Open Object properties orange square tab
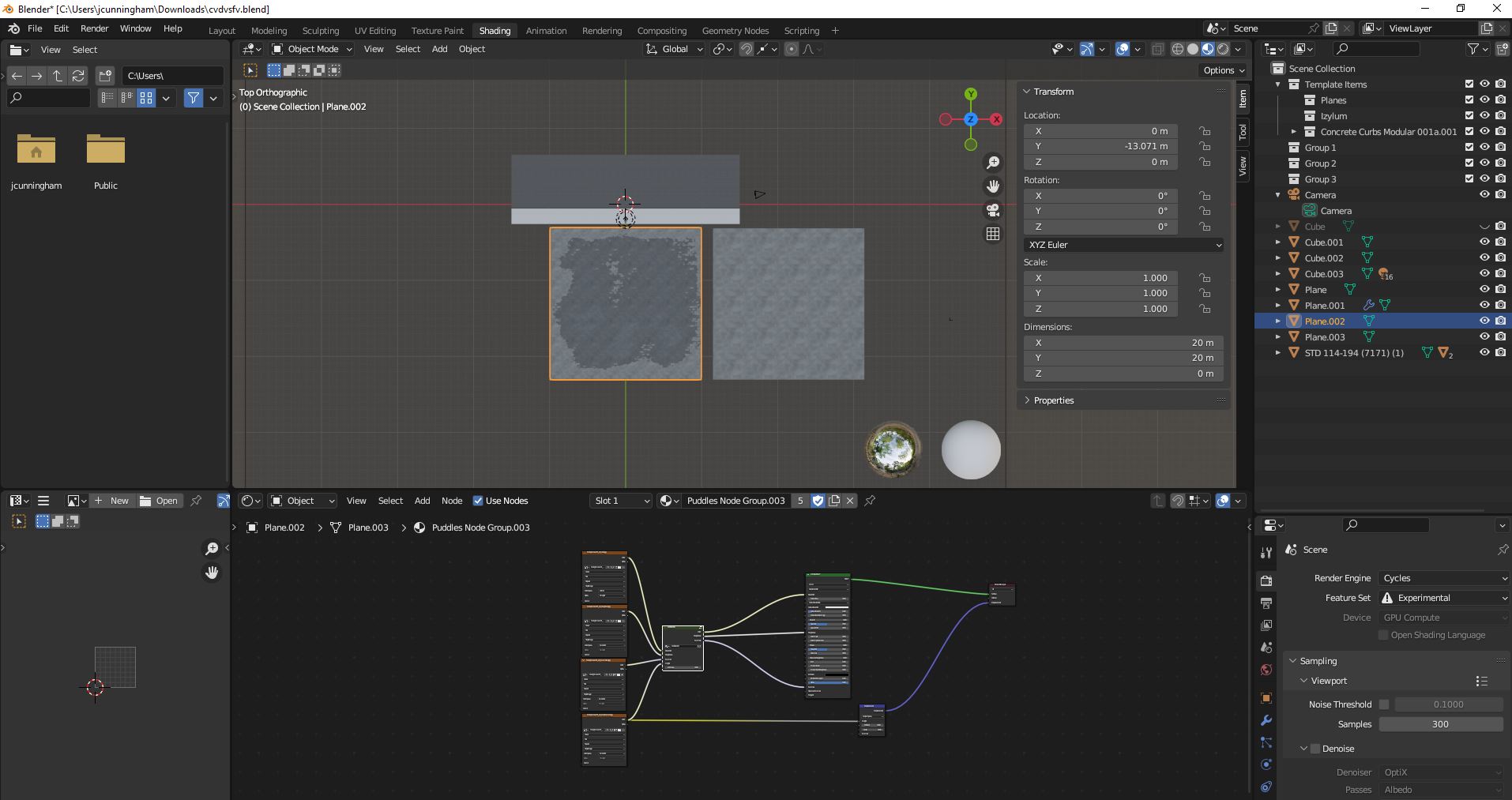The height and width of the screenshot is (800, 1512). pos(1266,698)
